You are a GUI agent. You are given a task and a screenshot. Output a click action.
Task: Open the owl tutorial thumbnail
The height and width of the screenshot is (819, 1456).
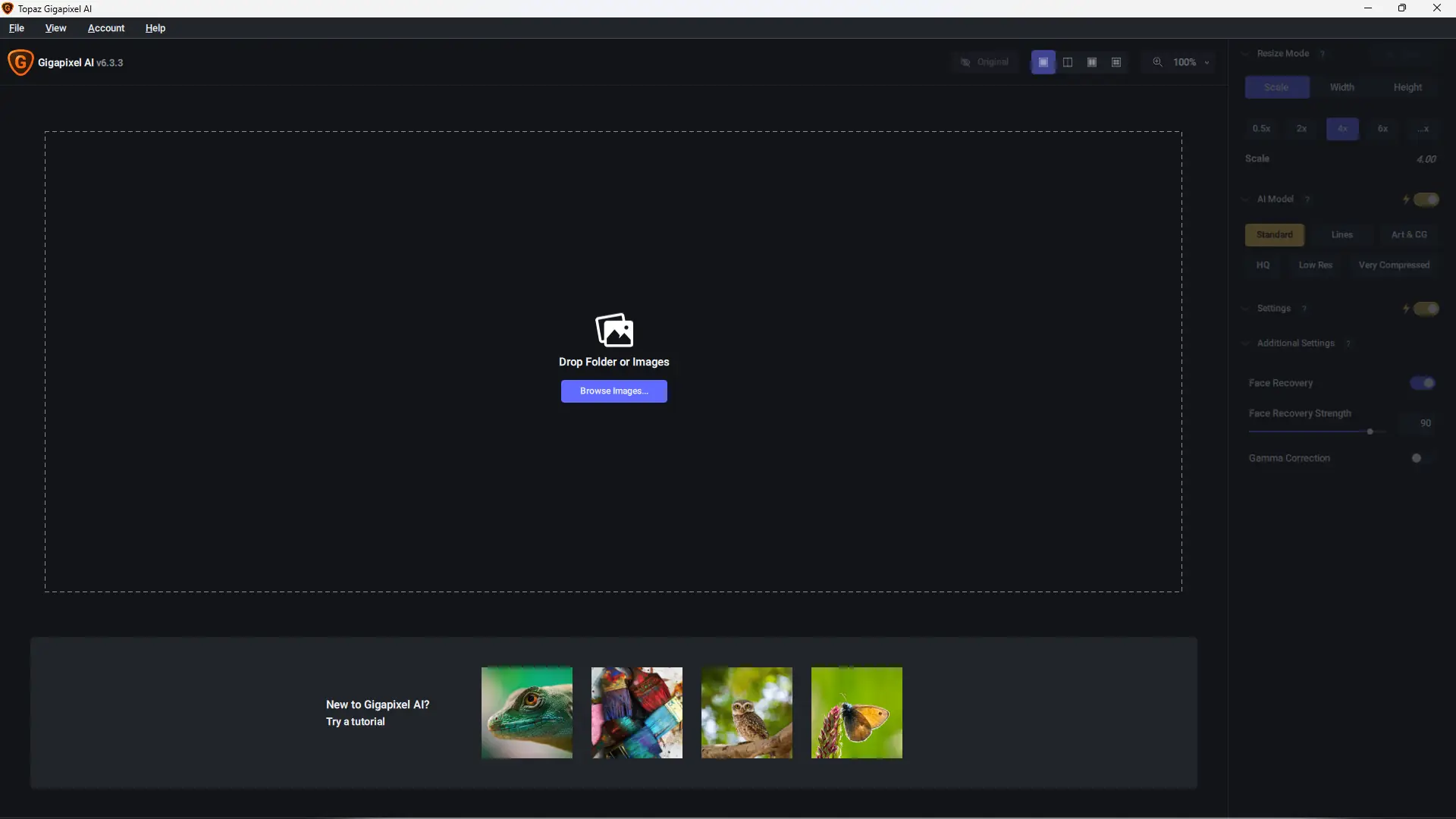[x=746, y=713]
